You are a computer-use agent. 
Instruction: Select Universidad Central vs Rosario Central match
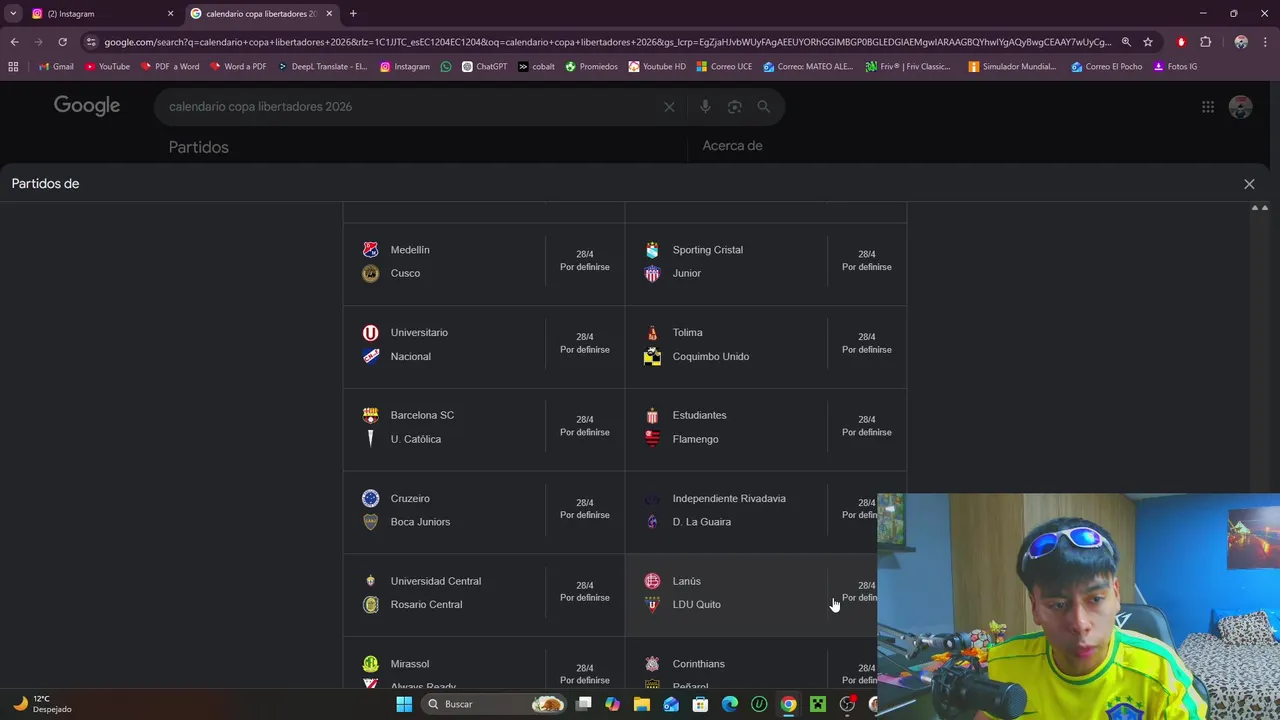point(484,593)
